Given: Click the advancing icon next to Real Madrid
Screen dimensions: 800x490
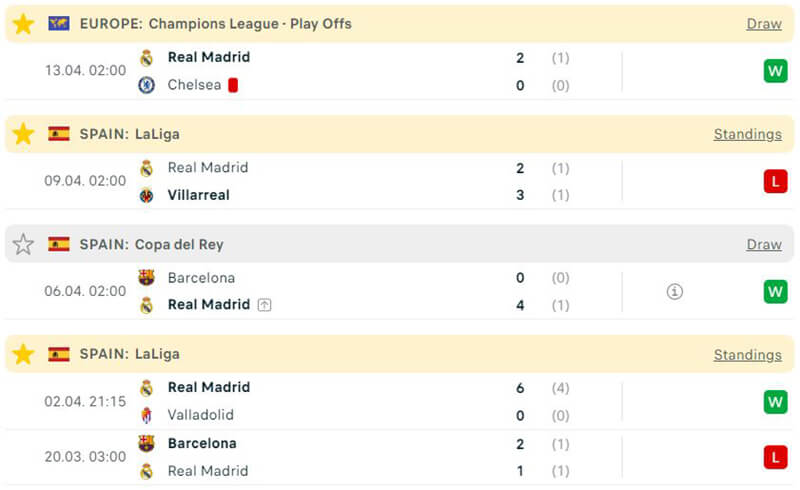Looking at the screenshot, I should (x=264, y=305).
